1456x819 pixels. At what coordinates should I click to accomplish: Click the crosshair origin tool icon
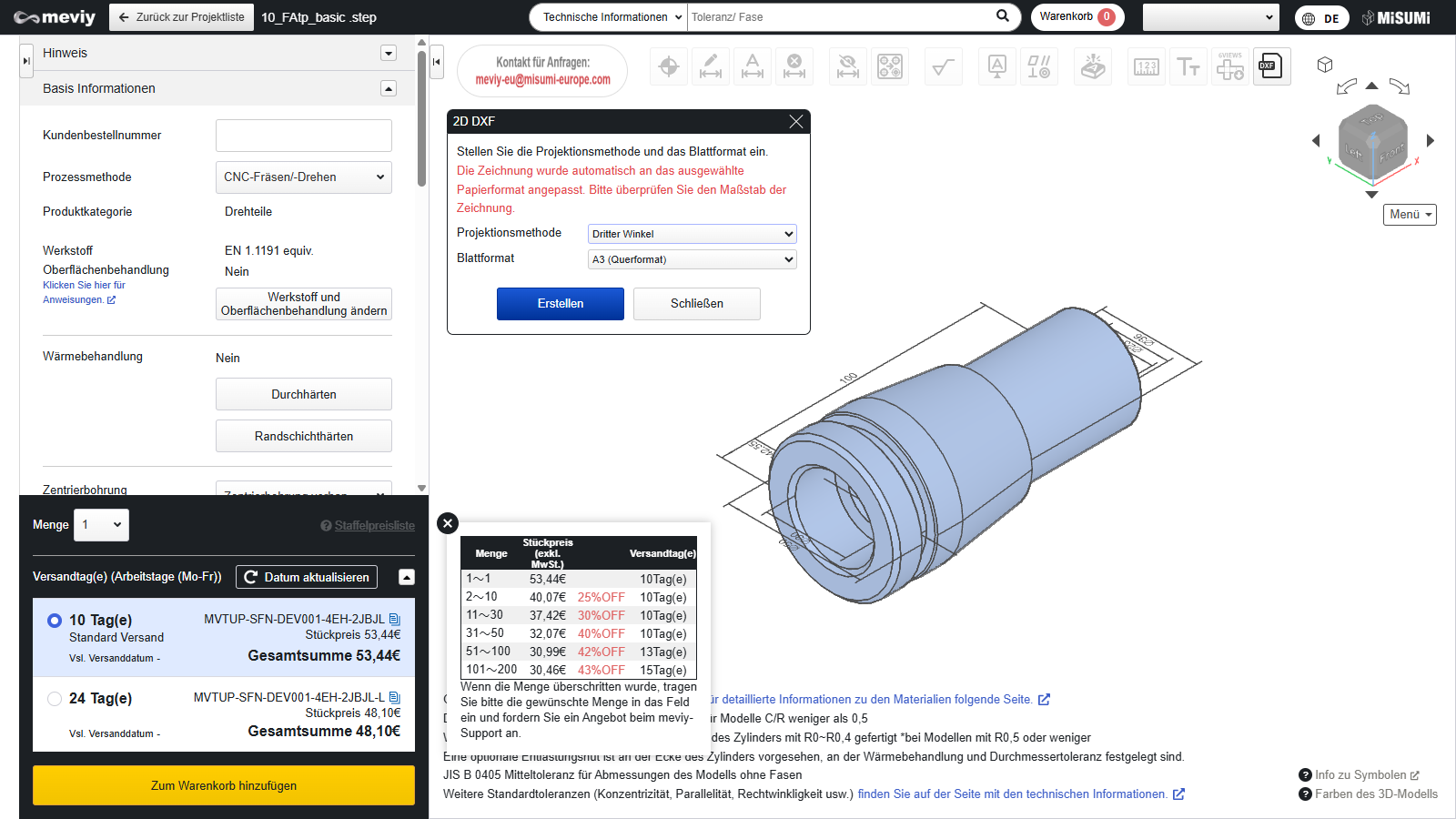(669, 66)
